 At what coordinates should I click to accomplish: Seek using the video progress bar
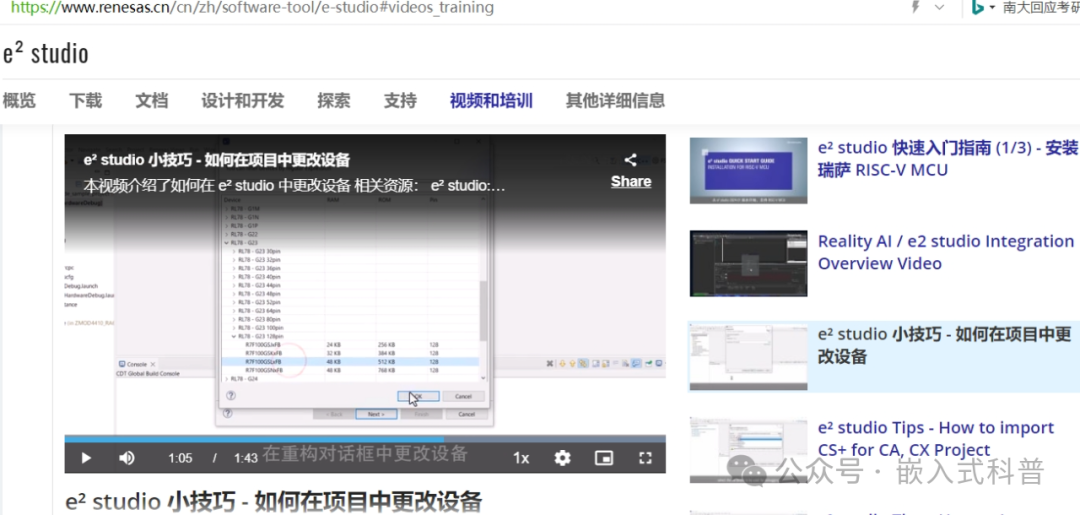[365, 439]
